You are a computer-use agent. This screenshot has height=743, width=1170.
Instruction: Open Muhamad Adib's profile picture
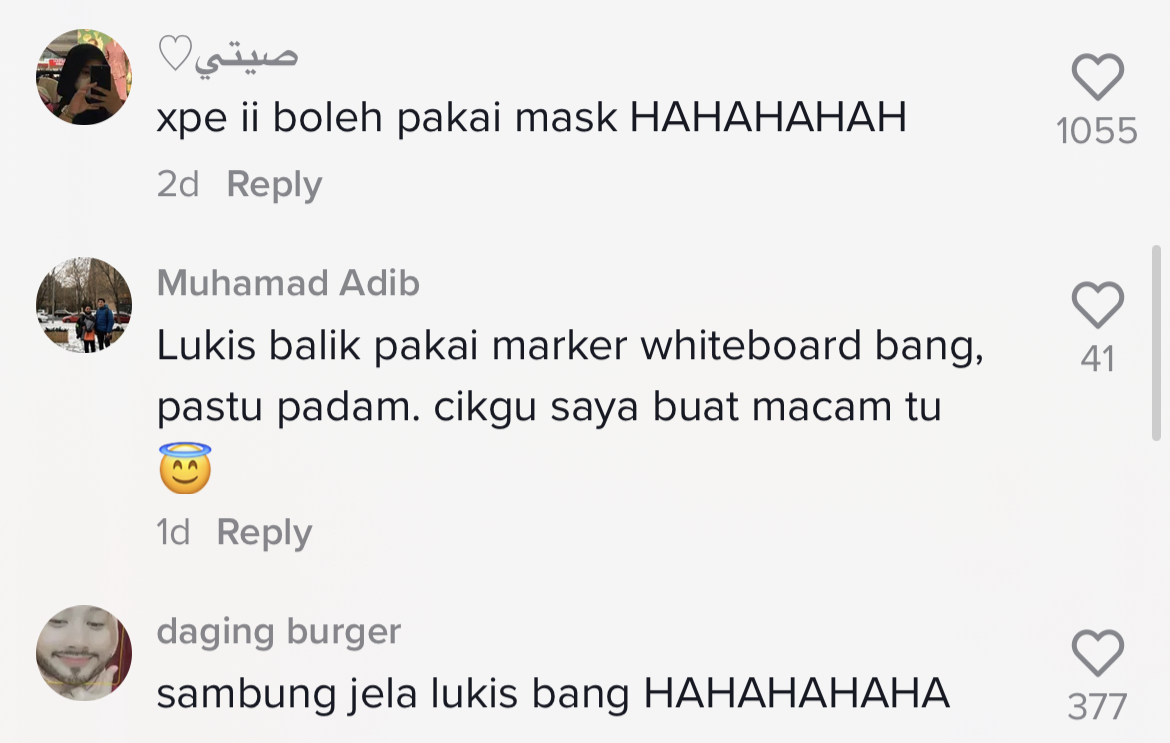coord(84,305)
